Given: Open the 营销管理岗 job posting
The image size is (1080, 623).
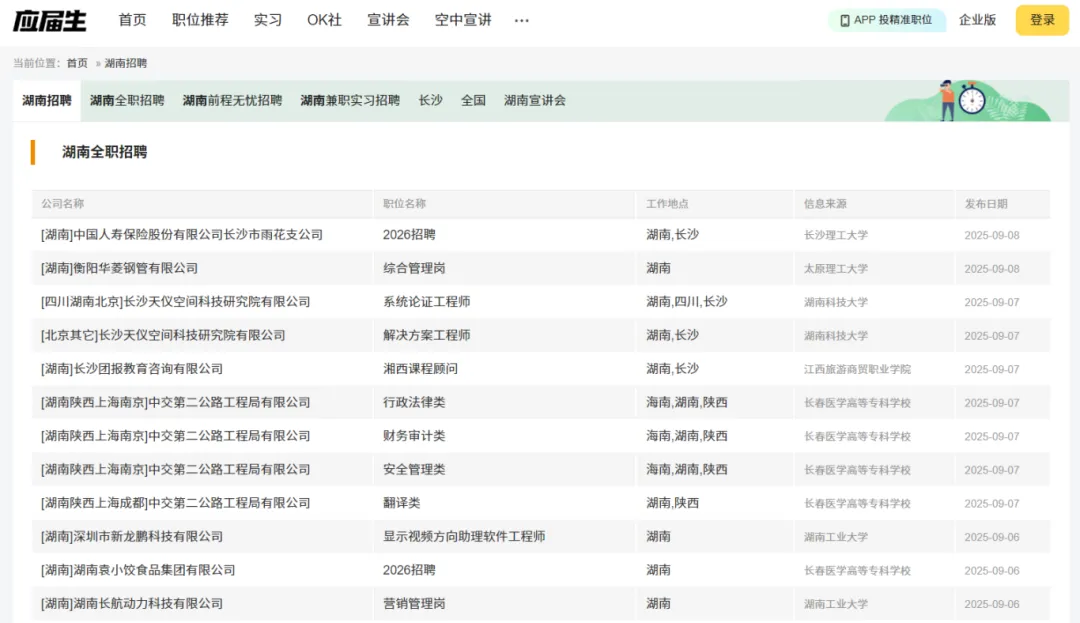Looking at the screenshot, I should pyautogui.click(x=414, y=604).
